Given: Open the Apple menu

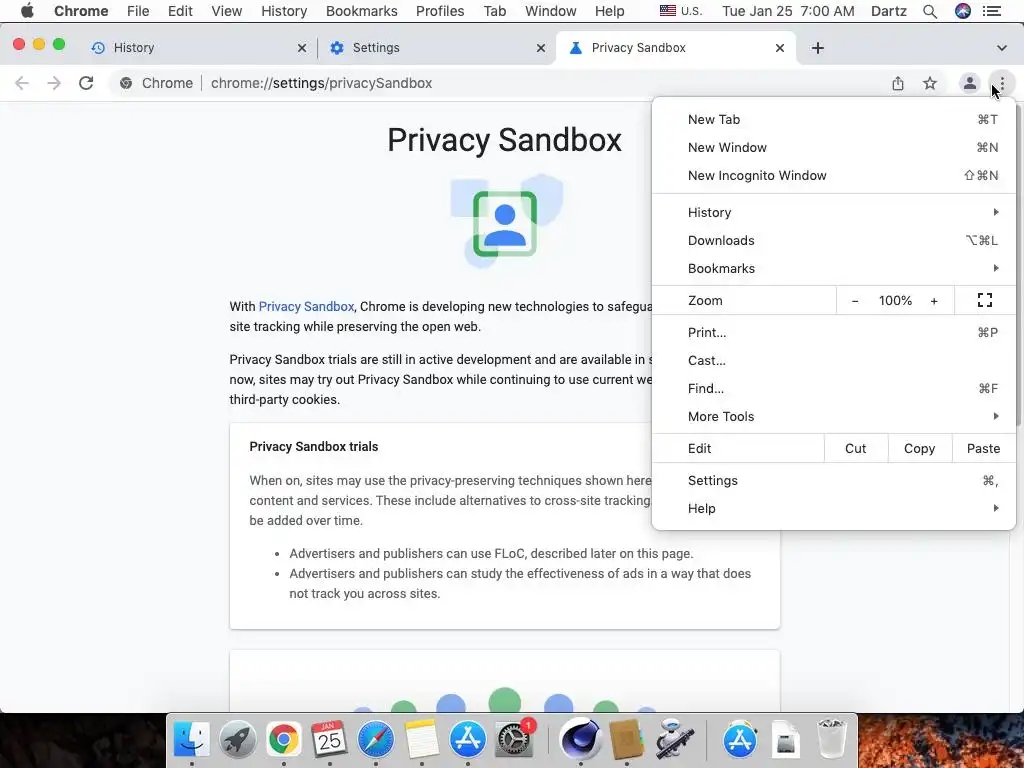Looking at the screenshot, I should tap(27, 11).
